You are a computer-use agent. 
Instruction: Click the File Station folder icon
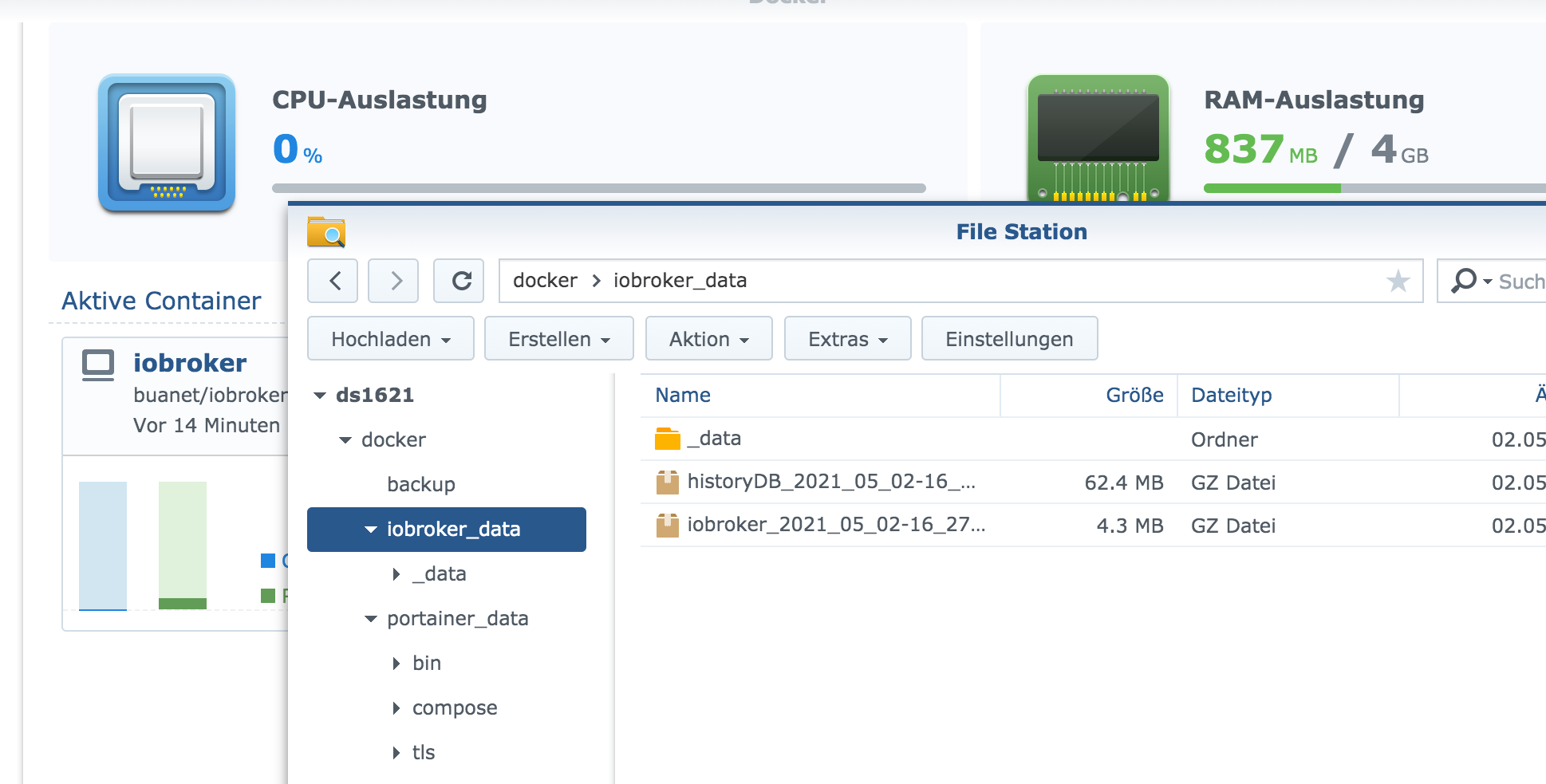[x=326, y=232]
